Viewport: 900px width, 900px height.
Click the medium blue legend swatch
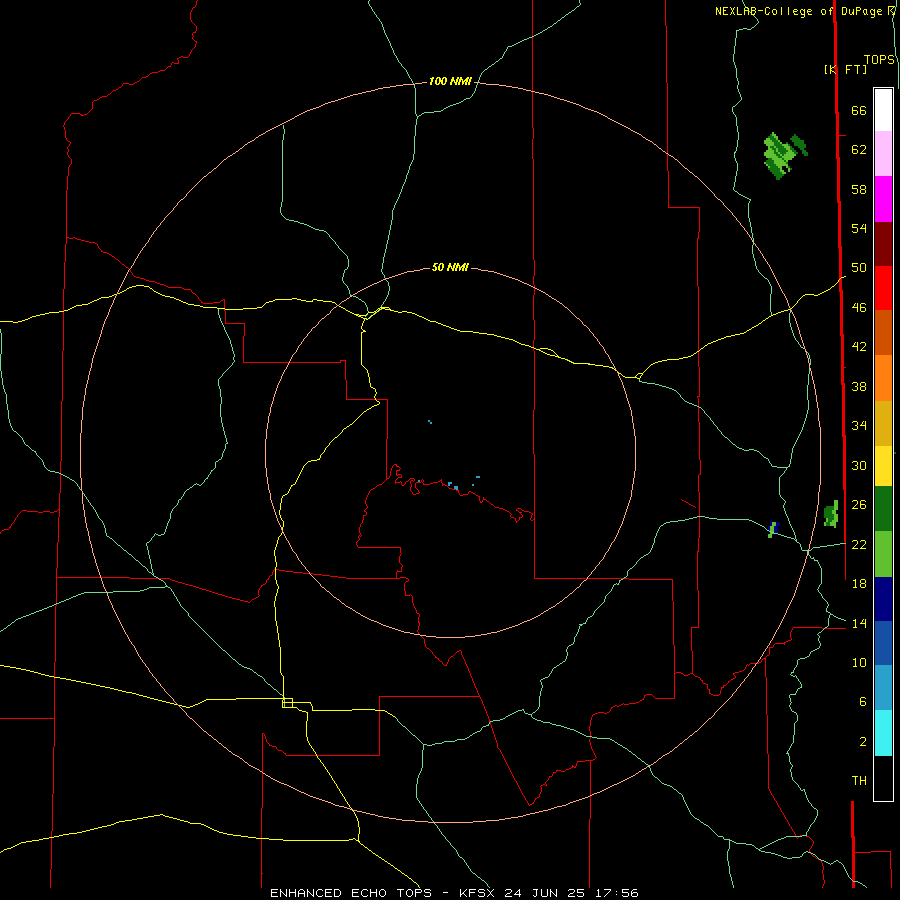[x=883, y=643]
